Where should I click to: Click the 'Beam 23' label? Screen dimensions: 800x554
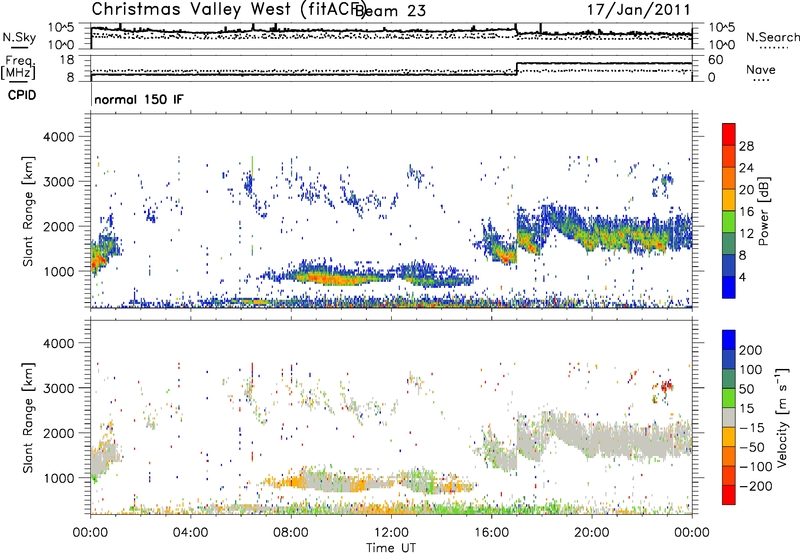[391, 11]
